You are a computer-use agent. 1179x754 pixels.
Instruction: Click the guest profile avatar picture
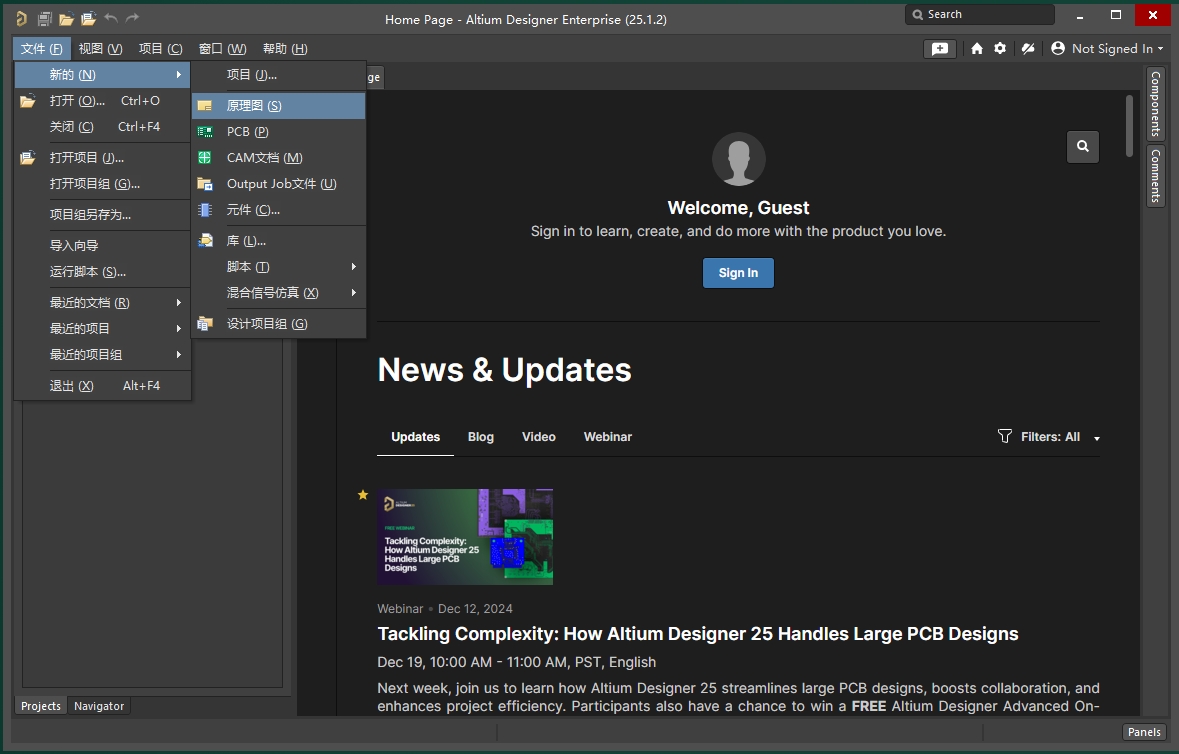coord(738,159)
